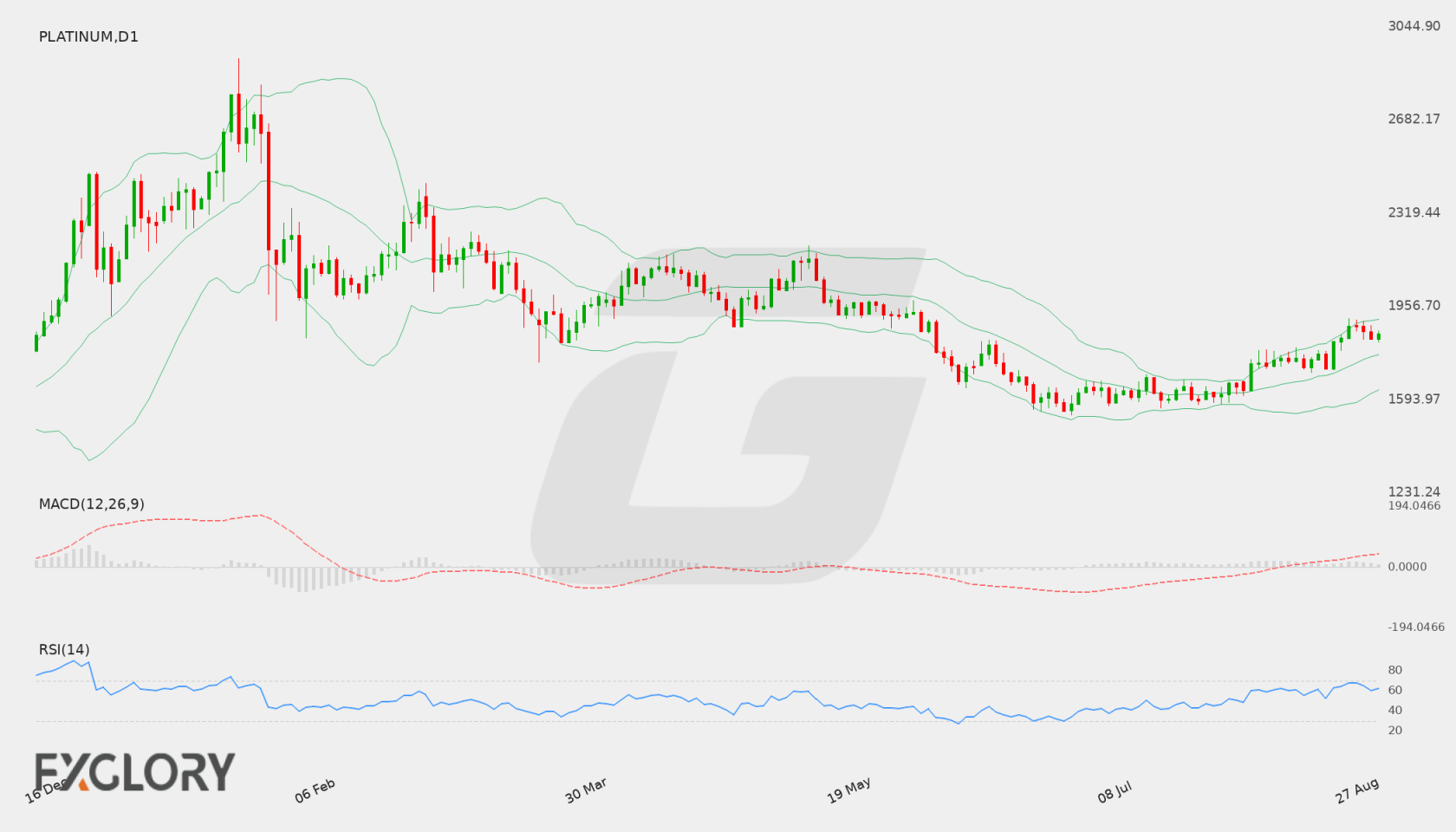1456x832 pixels.
Task: Click the RSI 60 level label
Action: pos(1395,691)
